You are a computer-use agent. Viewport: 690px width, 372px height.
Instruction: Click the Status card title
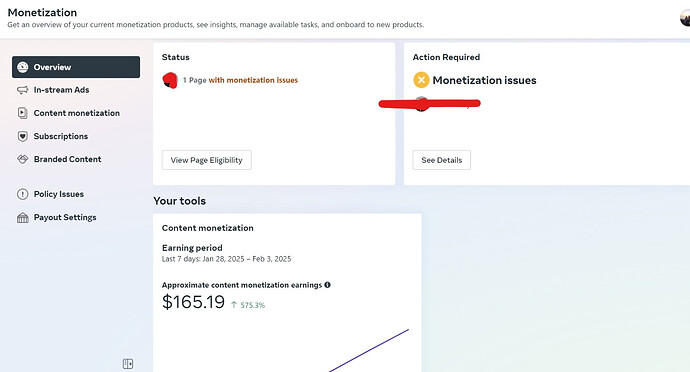click(x=176, y=57)
